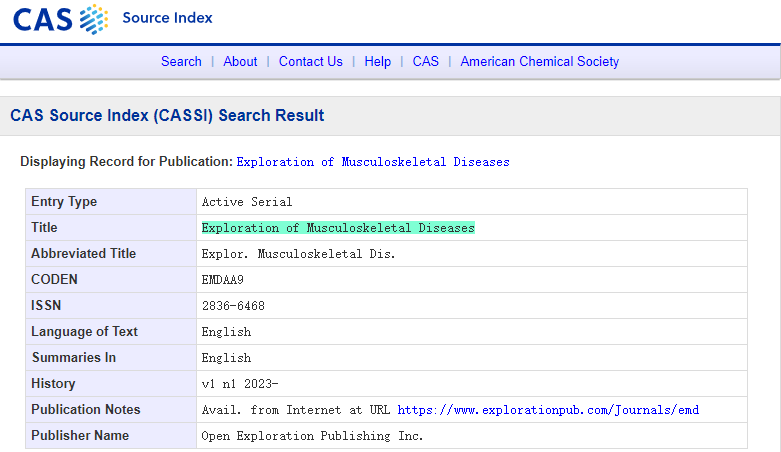781x452 pixels.
Task: Open the Contact Us nav link
Action: coord(311,61)
